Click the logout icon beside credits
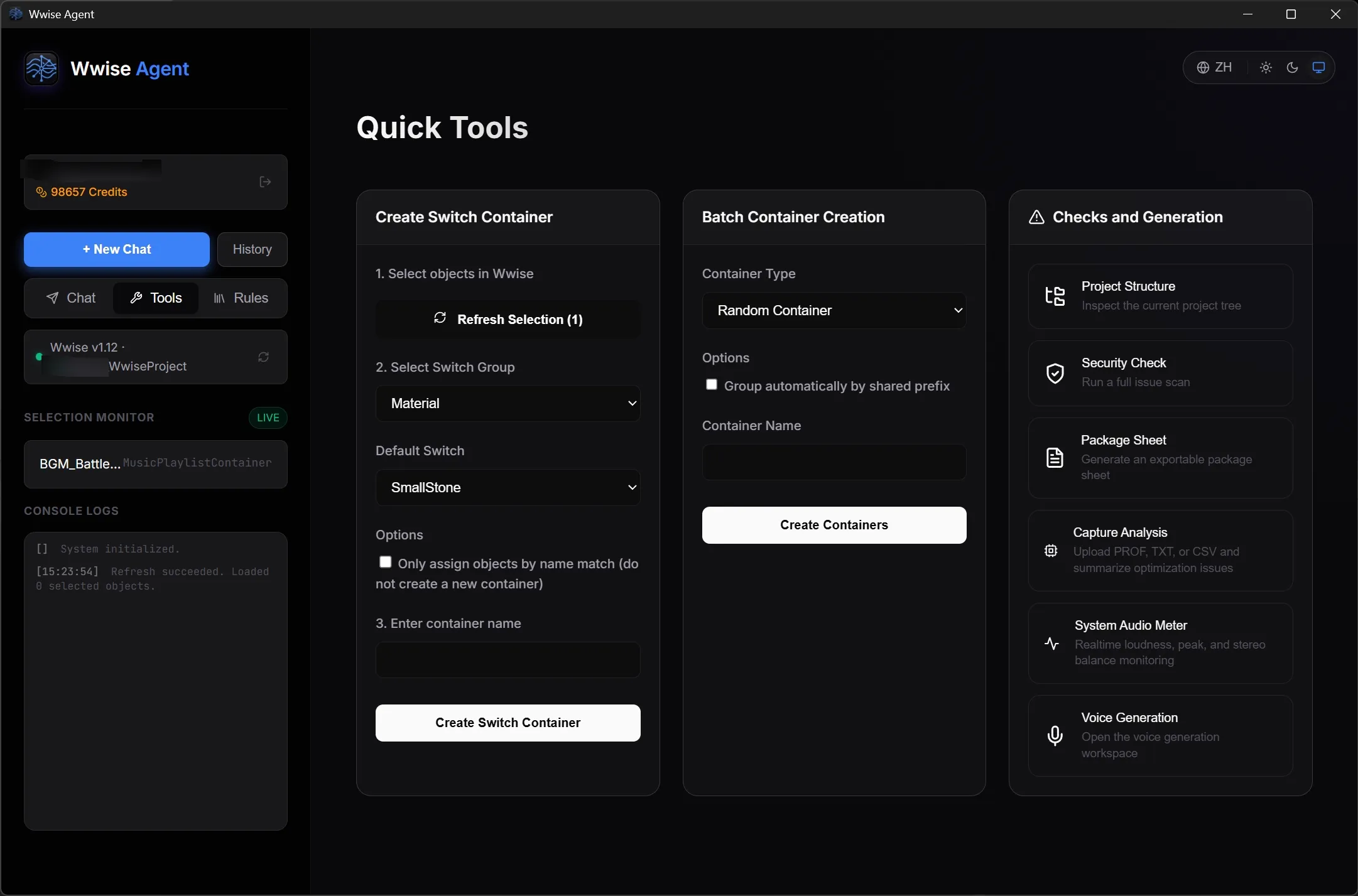Image resolution: width=1358 pixels, height=896 pixels. (265, 182)
